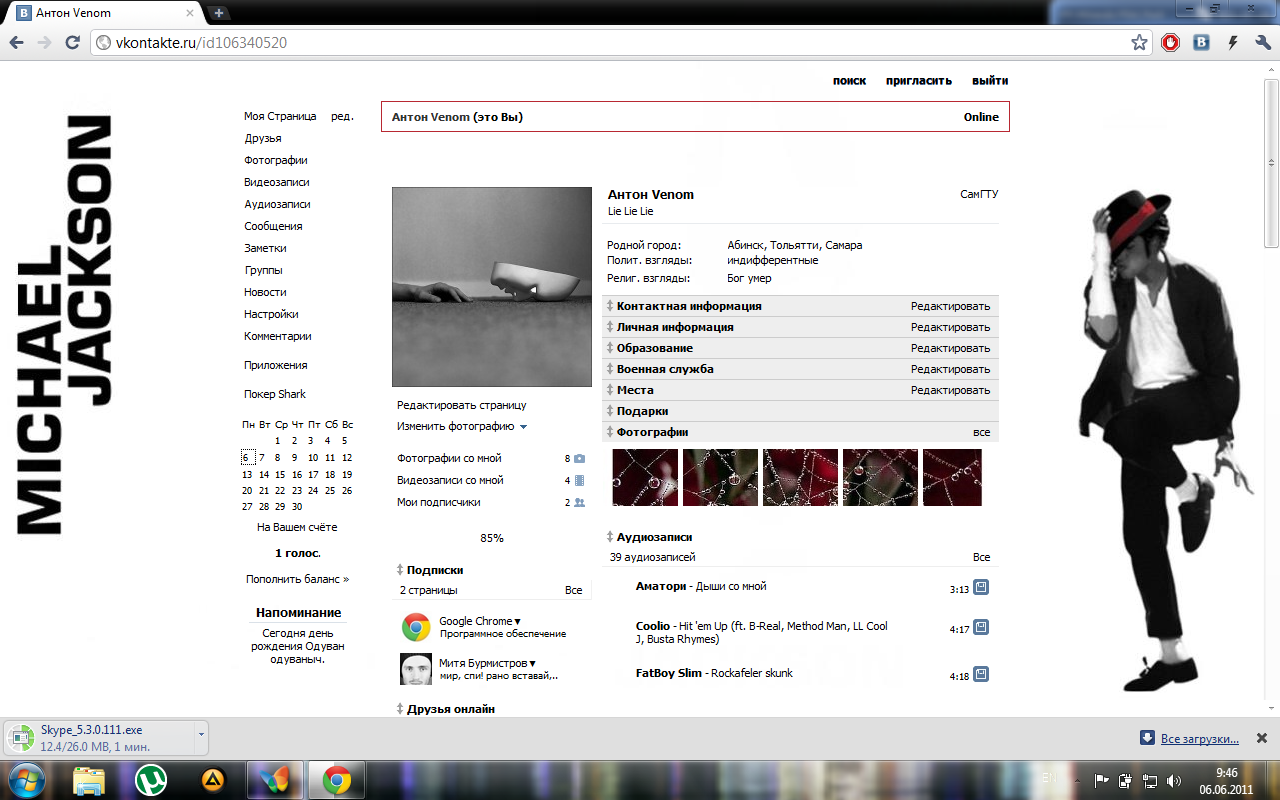Open dropdown next to Google Chrome subscription

pos(517,622)
